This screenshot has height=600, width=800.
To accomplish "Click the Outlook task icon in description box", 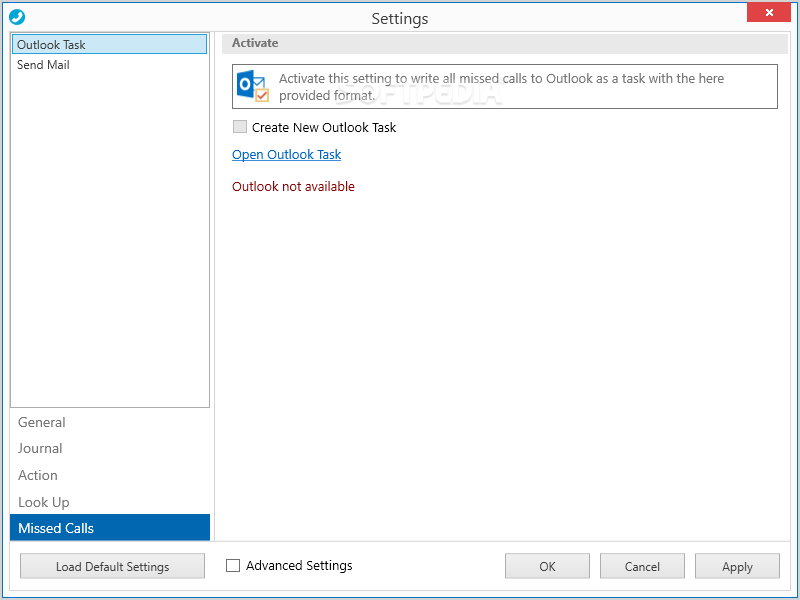I will [253, 86].
